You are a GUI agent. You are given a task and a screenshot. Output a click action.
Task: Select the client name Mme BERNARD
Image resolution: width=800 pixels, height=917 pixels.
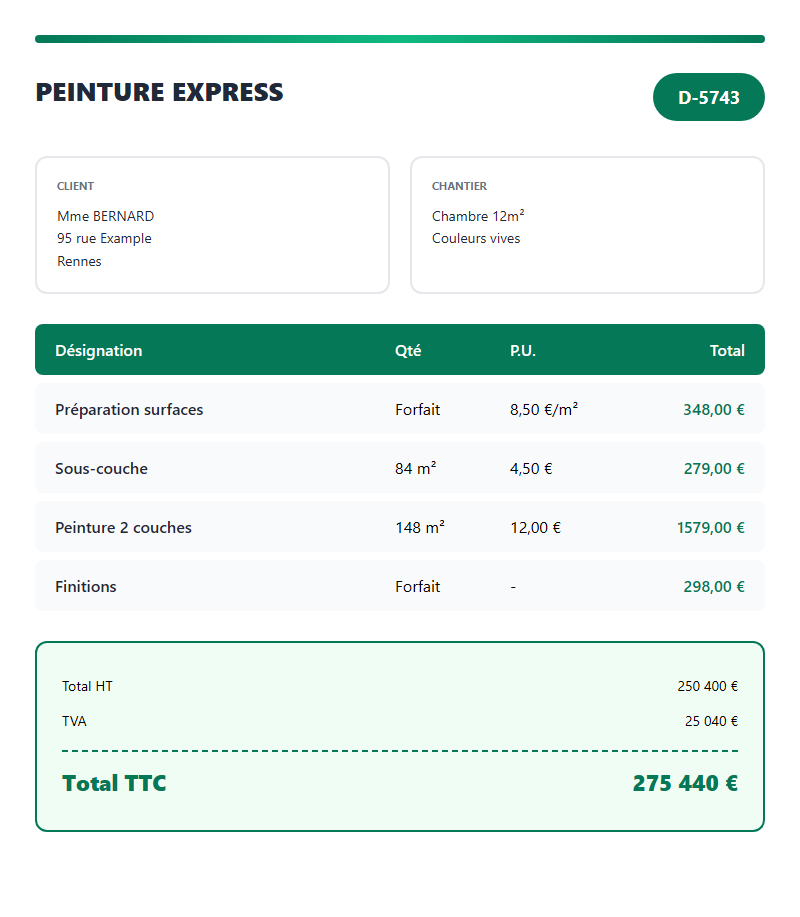click(x=105, y=216)
